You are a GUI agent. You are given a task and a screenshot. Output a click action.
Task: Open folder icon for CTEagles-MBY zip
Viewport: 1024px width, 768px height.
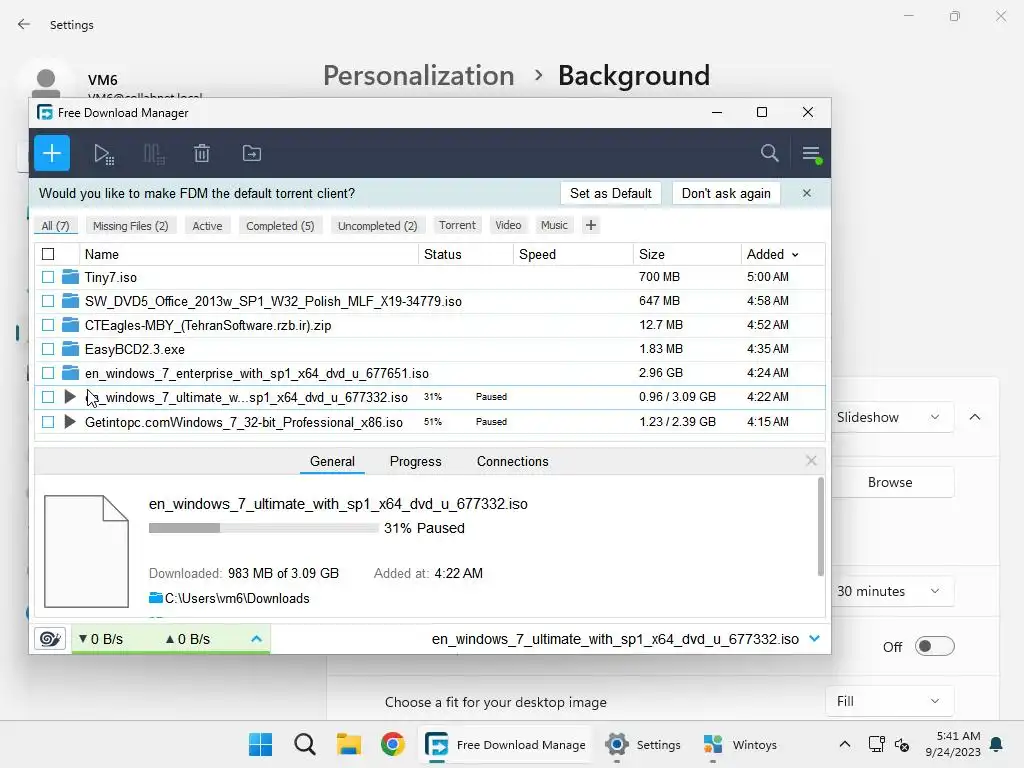tap(70, 325)
